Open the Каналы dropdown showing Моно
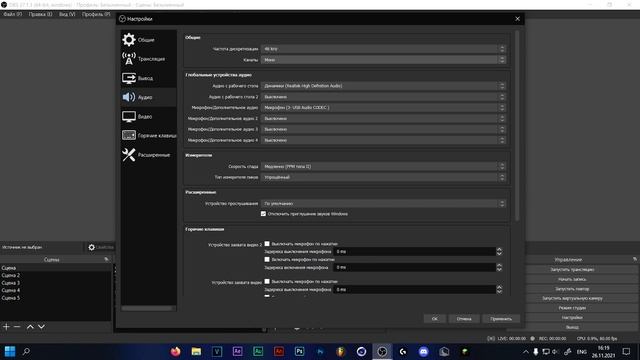640x360 pixels. click(383, 60)
